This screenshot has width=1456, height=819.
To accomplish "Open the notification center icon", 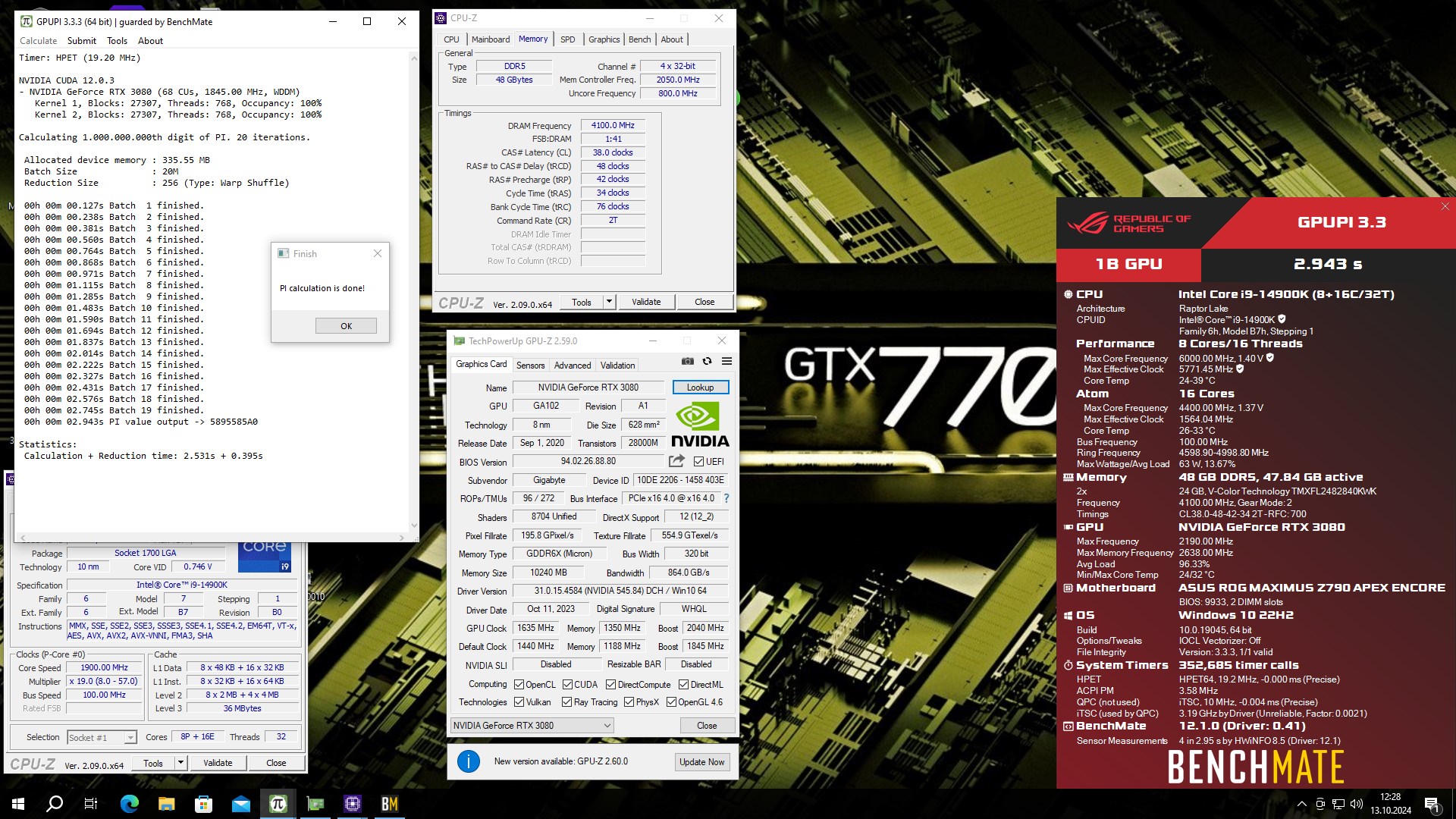I will point(1432,804).
